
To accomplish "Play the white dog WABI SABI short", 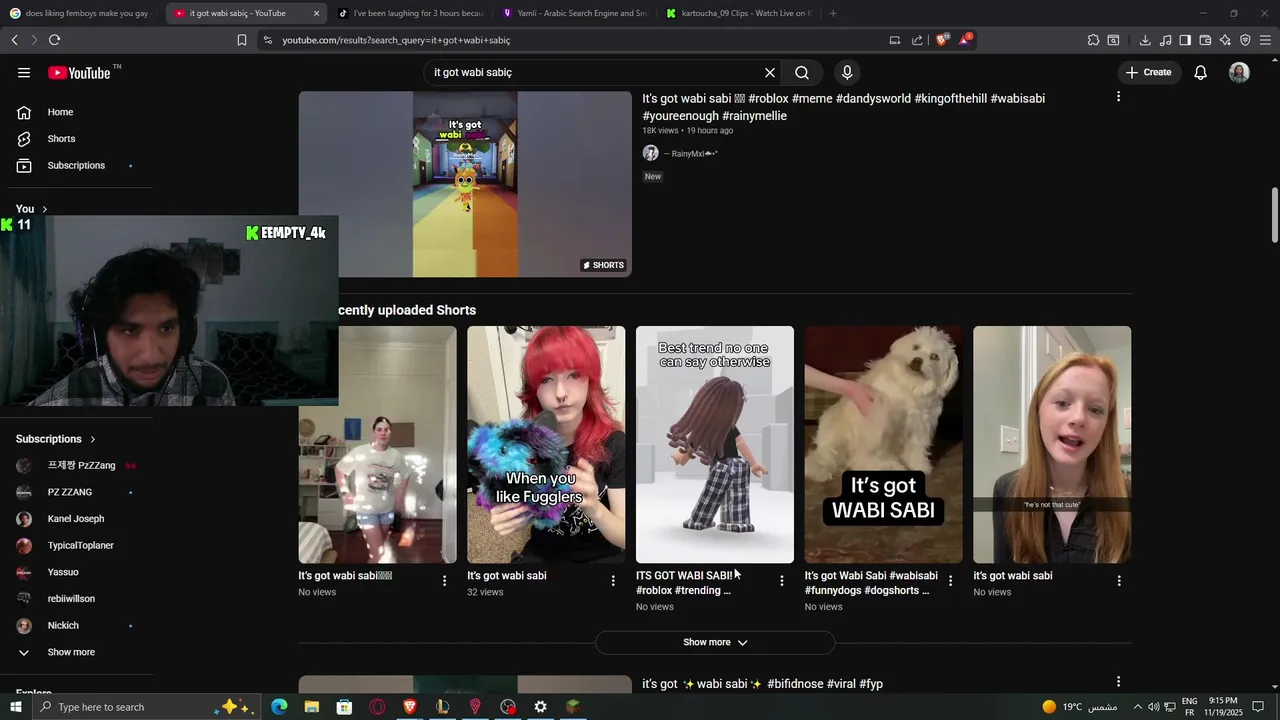I will tap(884, 444).
